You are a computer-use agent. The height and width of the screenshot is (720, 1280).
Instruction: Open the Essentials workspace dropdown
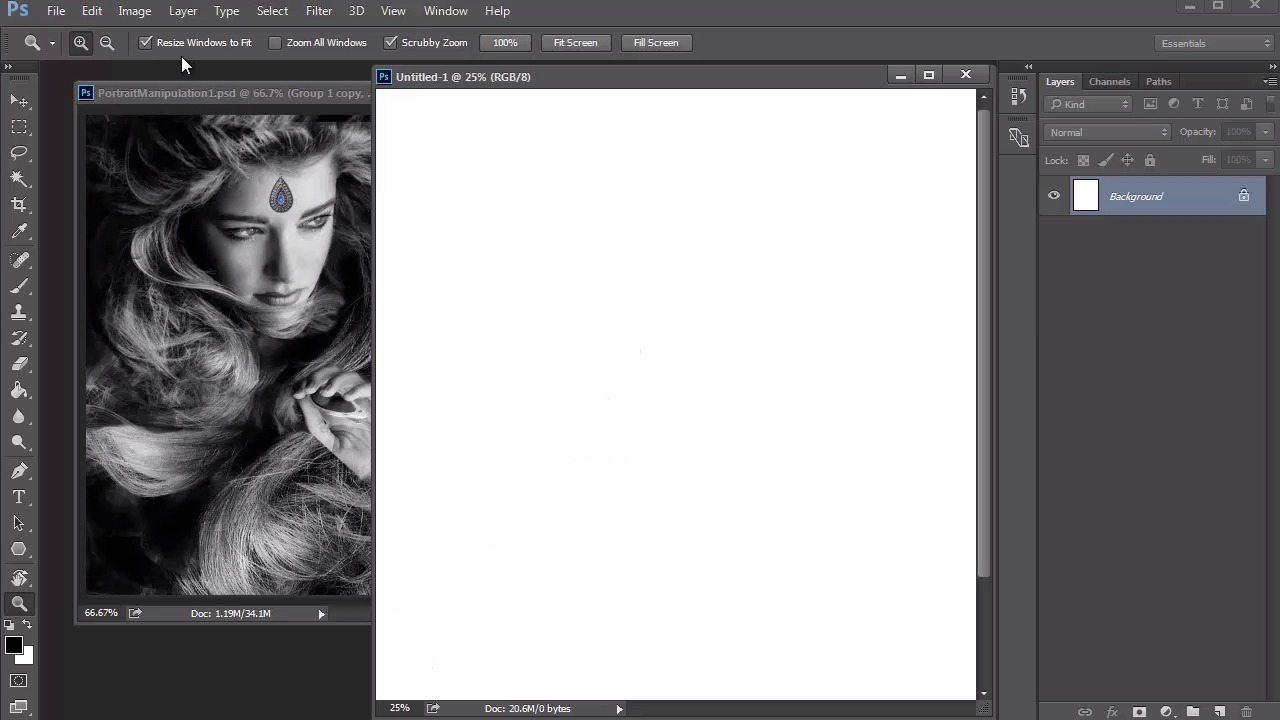click(1215, 43)
